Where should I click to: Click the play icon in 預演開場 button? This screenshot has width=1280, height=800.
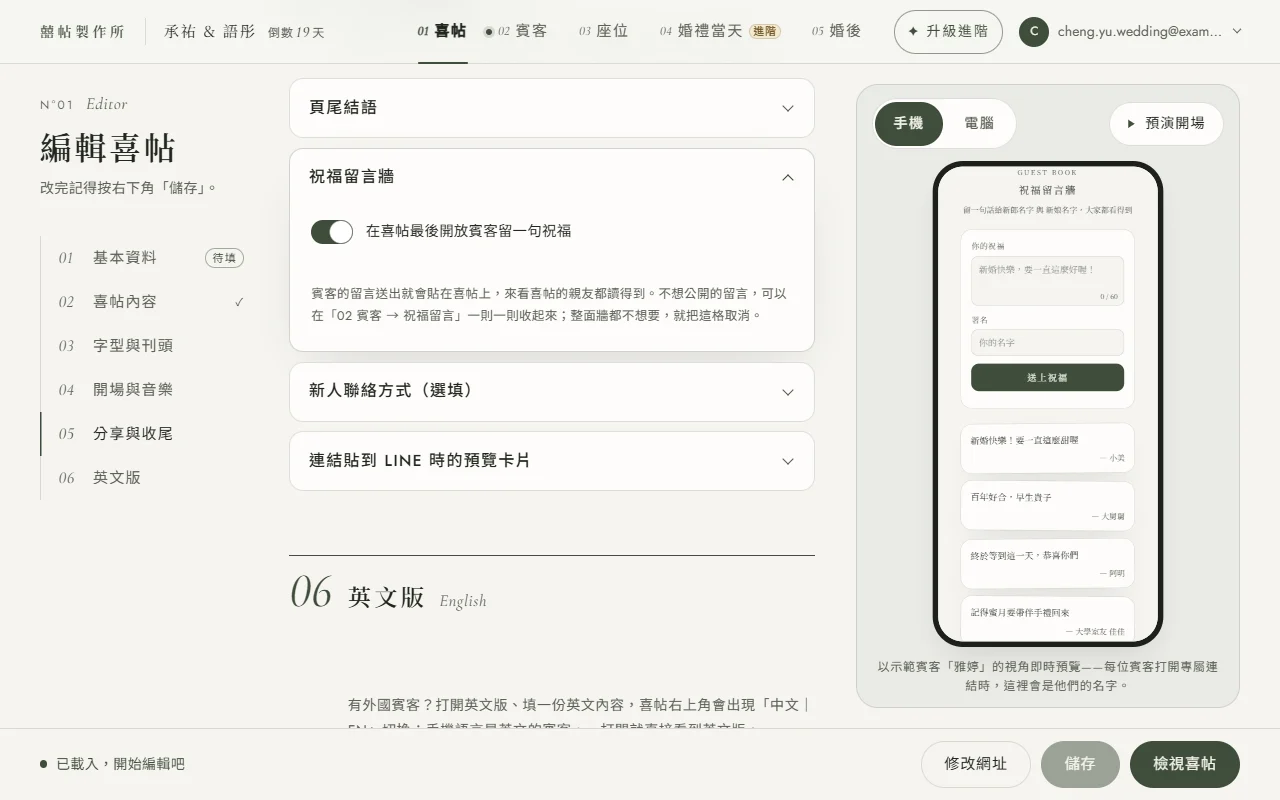[1131, 124]
